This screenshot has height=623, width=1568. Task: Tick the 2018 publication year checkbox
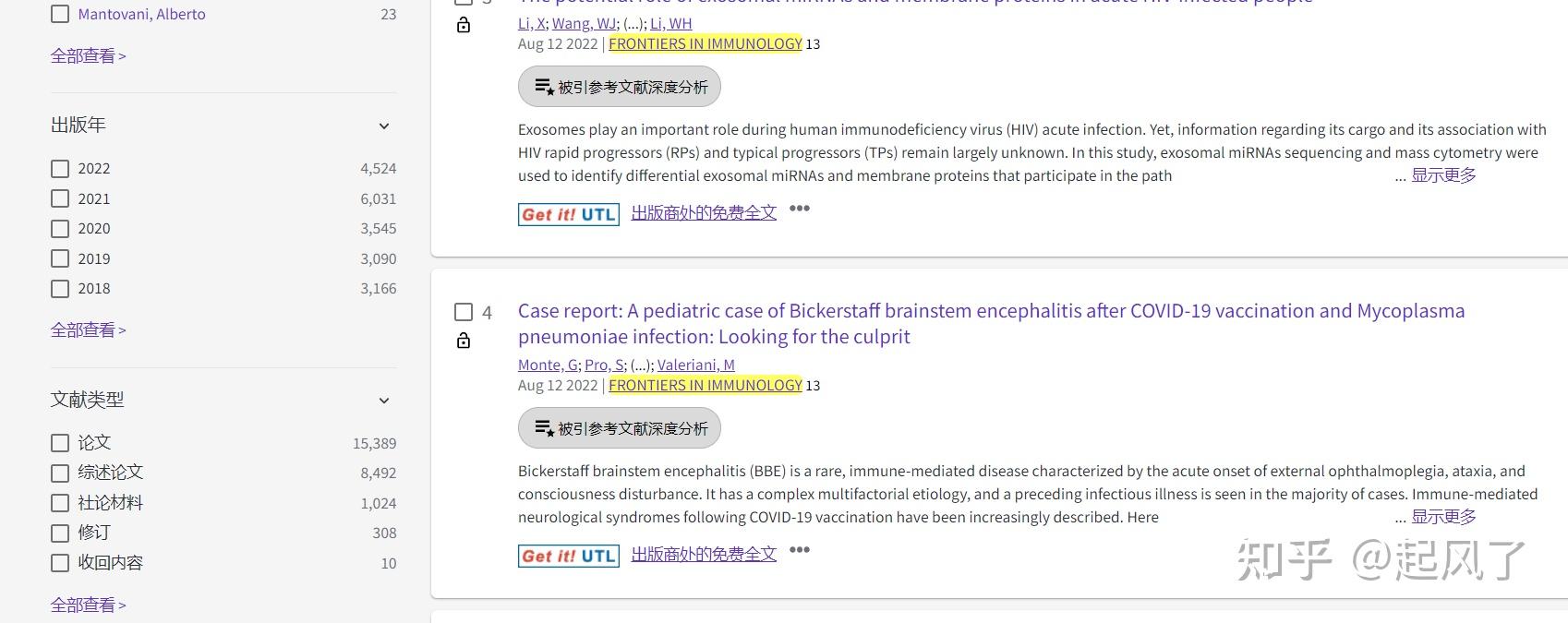click(60, 289)
